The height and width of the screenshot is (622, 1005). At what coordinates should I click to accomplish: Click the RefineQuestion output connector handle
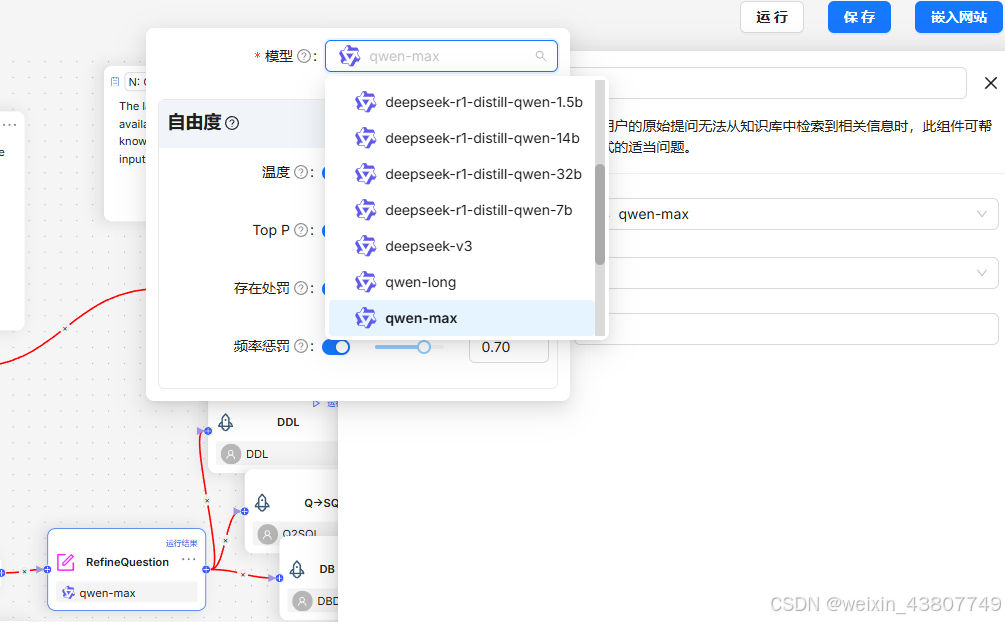pos(206,569)
